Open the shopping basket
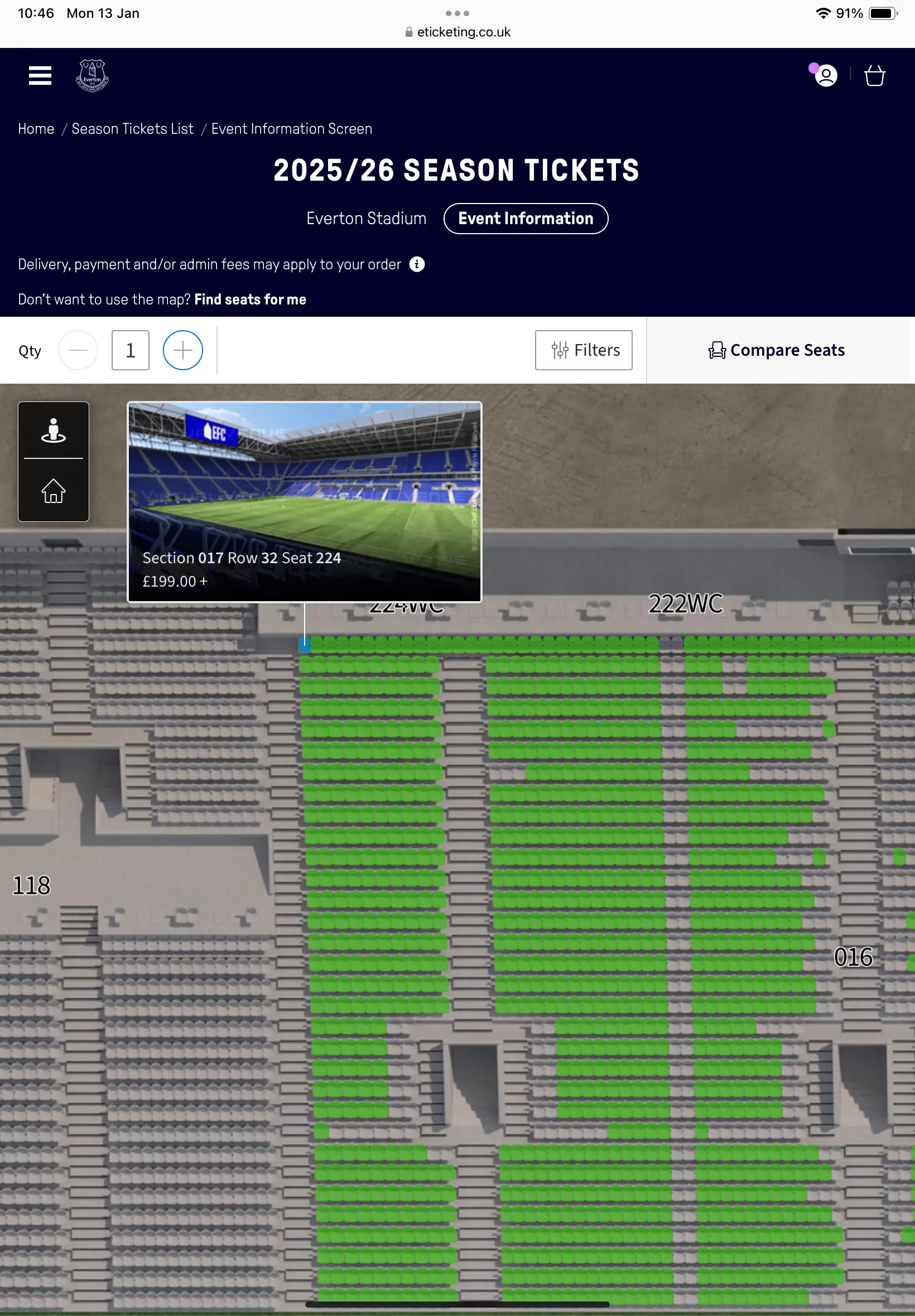Image resolution: width=915 pixels, height=1316 pixels. (874, 76)
